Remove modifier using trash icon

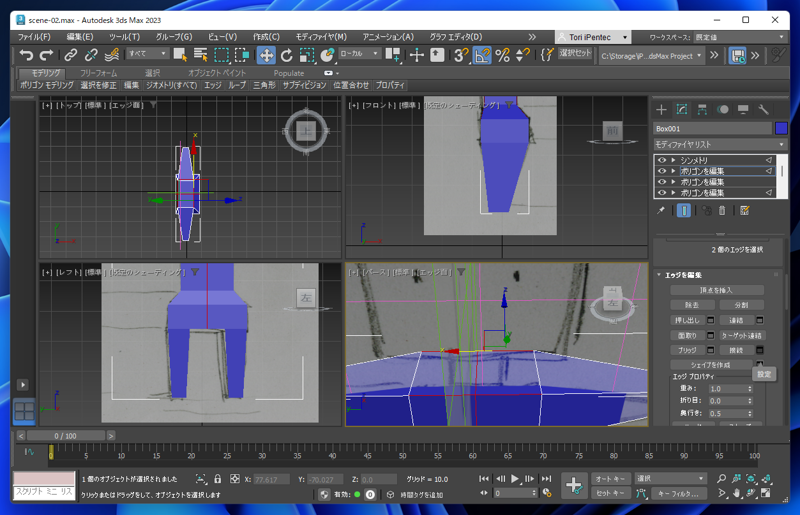click(722, 210)
